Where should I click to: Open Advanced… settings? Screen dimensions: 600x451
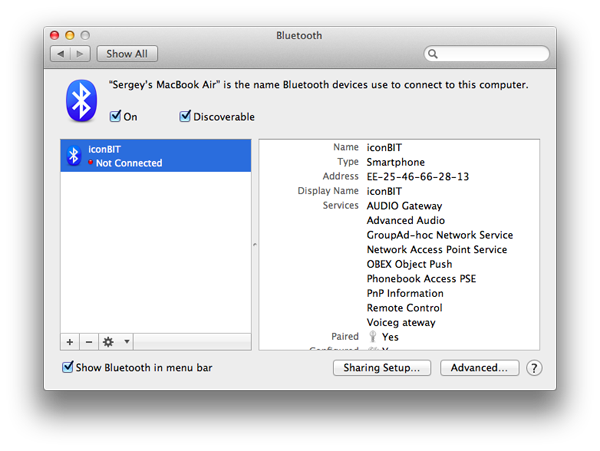(x=479, y=368)
